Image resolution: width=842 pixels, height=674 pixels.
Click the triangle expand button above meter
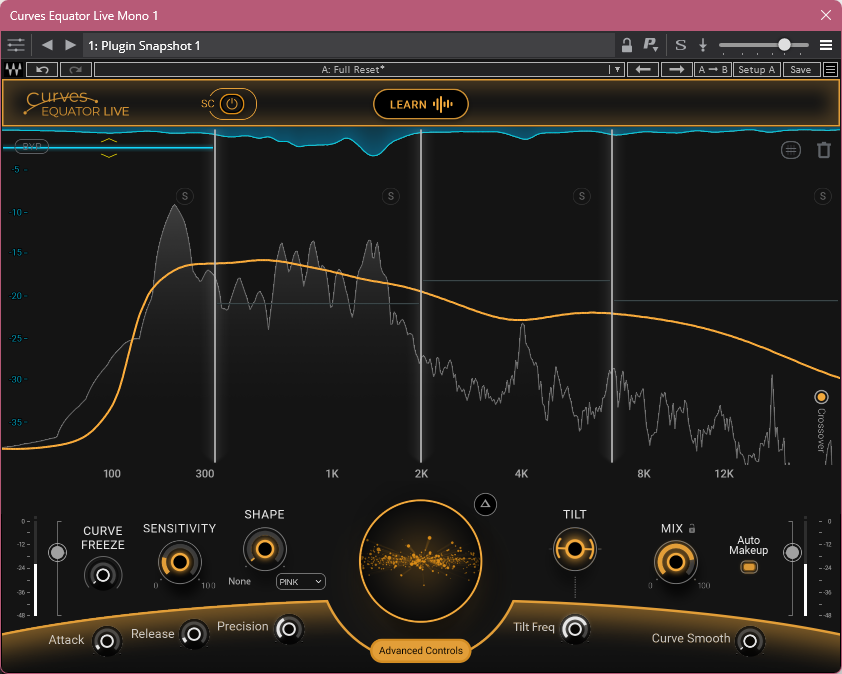tap(485, 504)
